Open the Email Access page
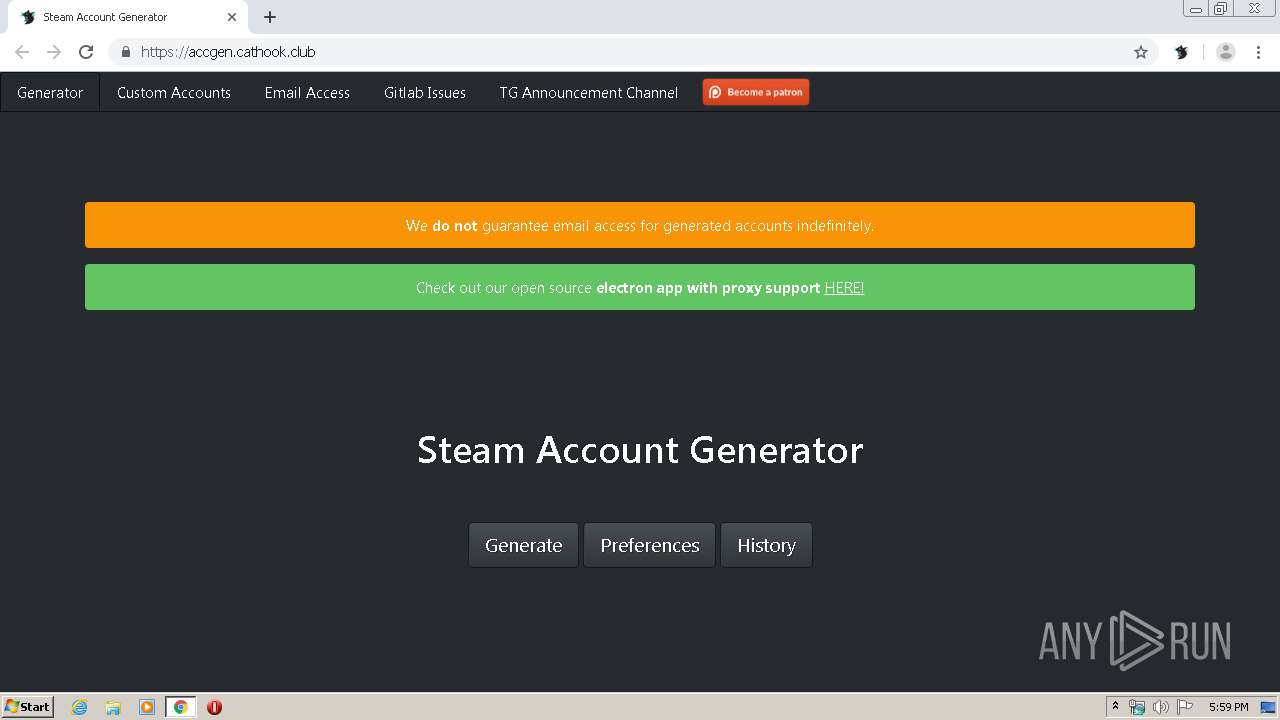The image size is (1280, 720). pos(307,92)
